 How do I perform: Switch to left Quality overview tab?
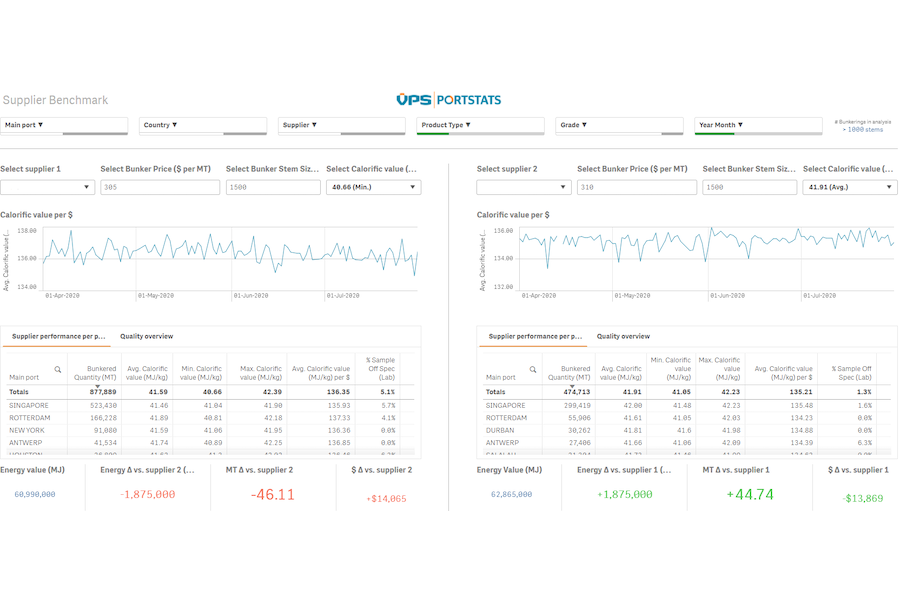[146, 336]
